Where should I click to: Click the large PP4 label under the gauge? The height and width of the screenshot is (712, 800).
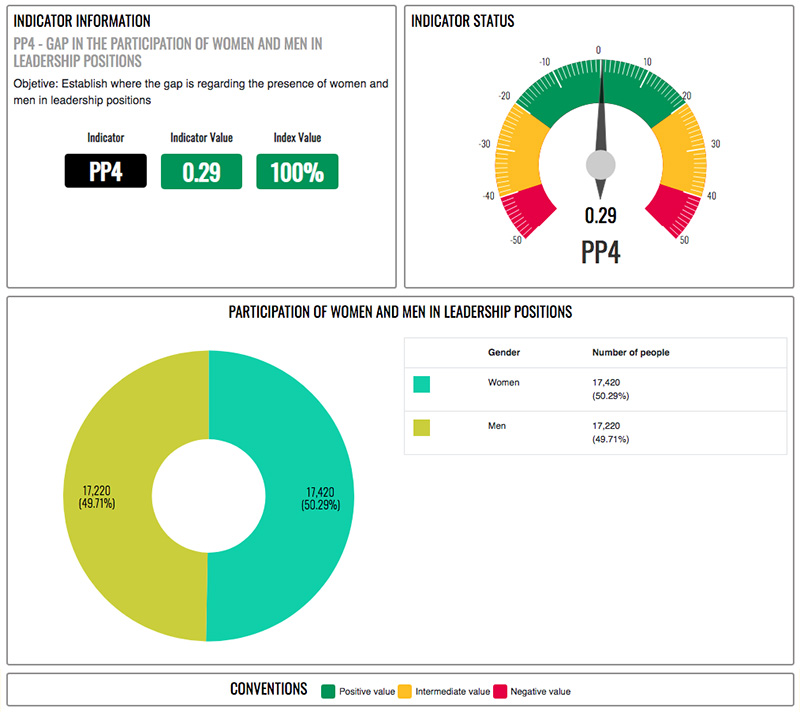(x=600, y=250)
